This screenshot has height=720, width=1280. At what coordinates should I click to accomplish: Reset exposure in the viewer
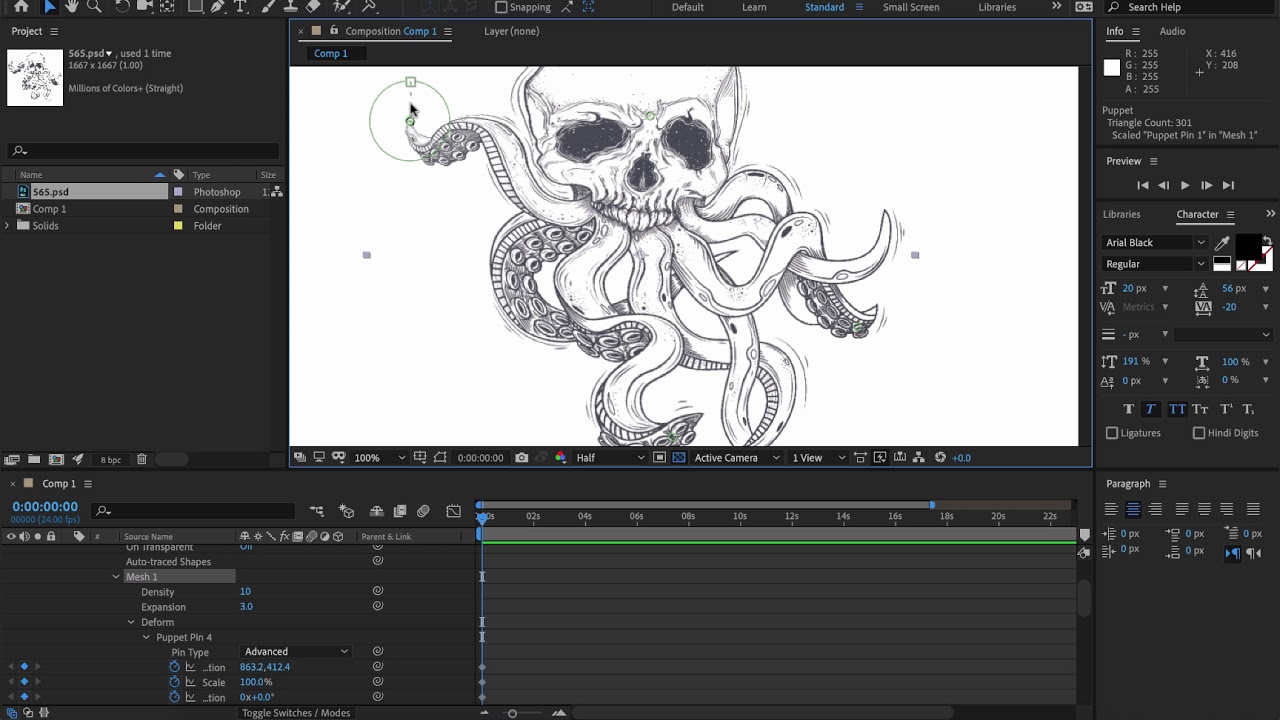pos(940,458)
